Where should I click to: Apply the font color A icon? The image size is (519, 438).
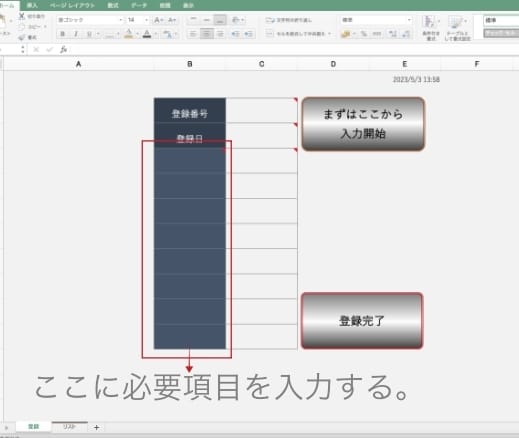point(147,34)
